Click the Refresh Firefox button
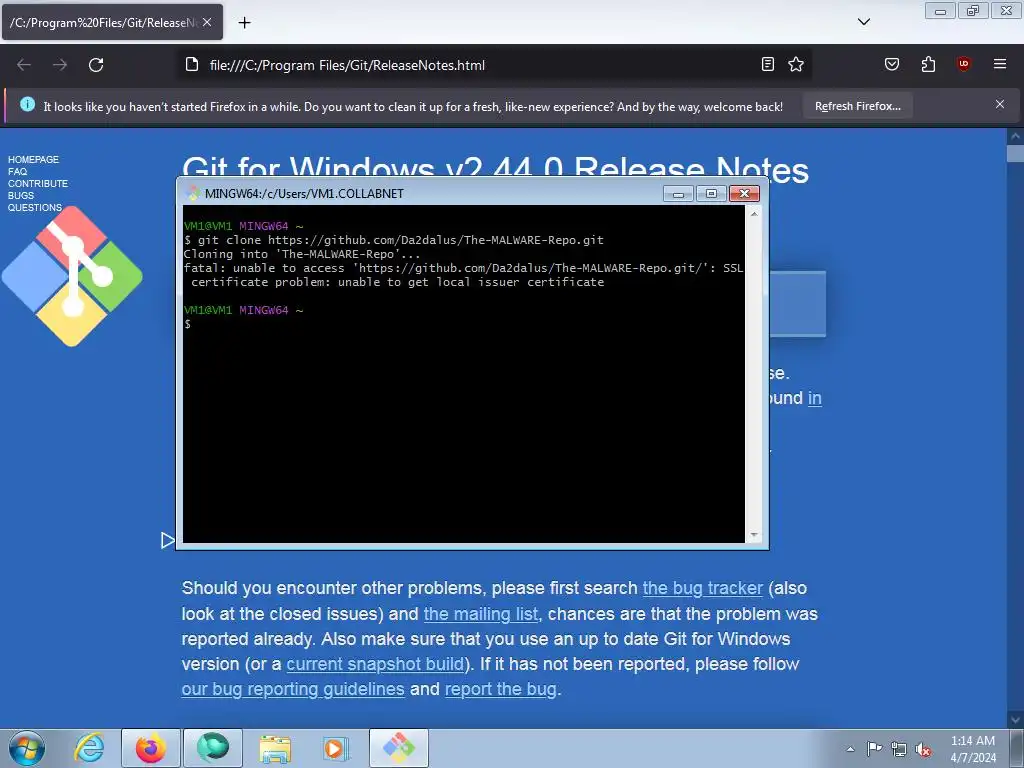Viewport: 1024px width, 768px height. point(857,106)
